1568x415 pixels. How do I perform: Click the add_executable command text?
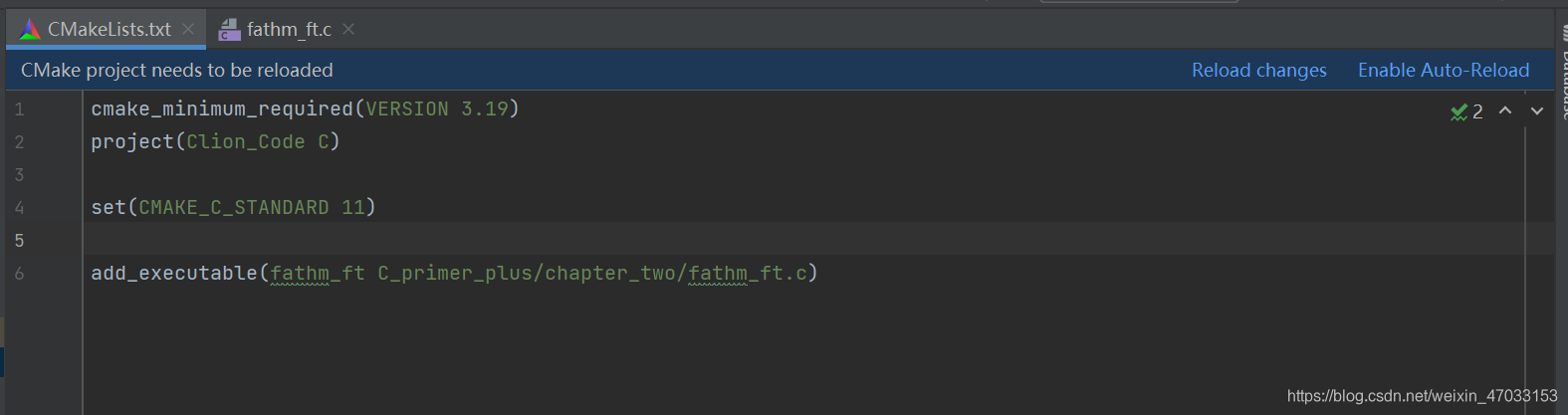(174, 273)
